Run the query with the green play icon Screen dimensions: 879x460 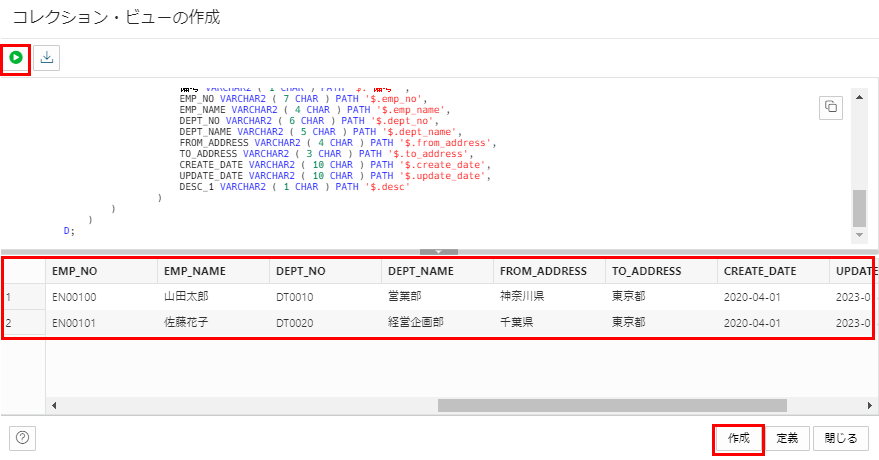(x=16, y=57)
